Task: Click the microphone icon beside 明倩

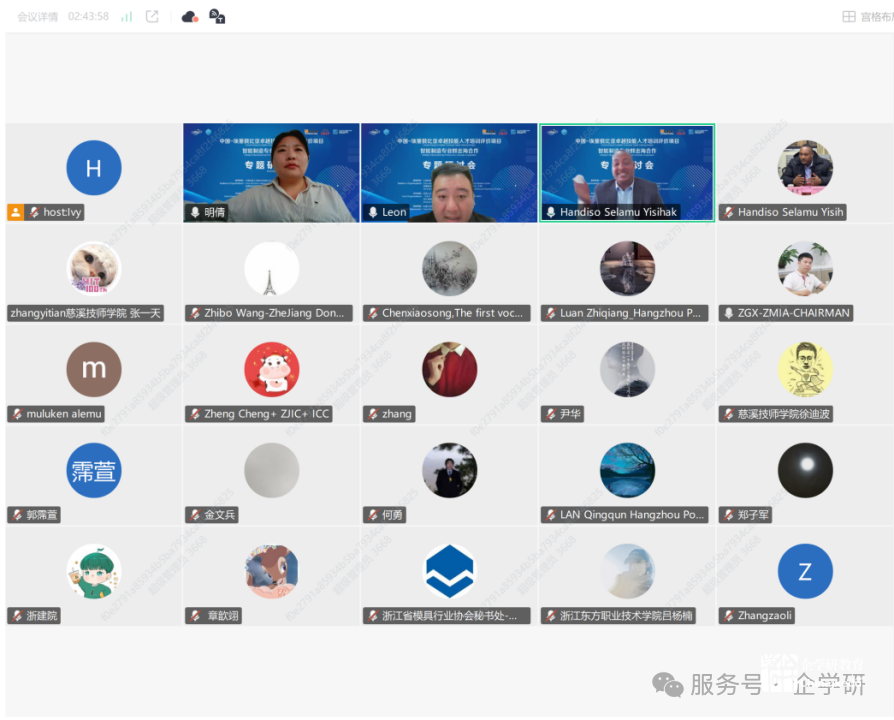Action: pyautogui.click(x=195, y=213)
